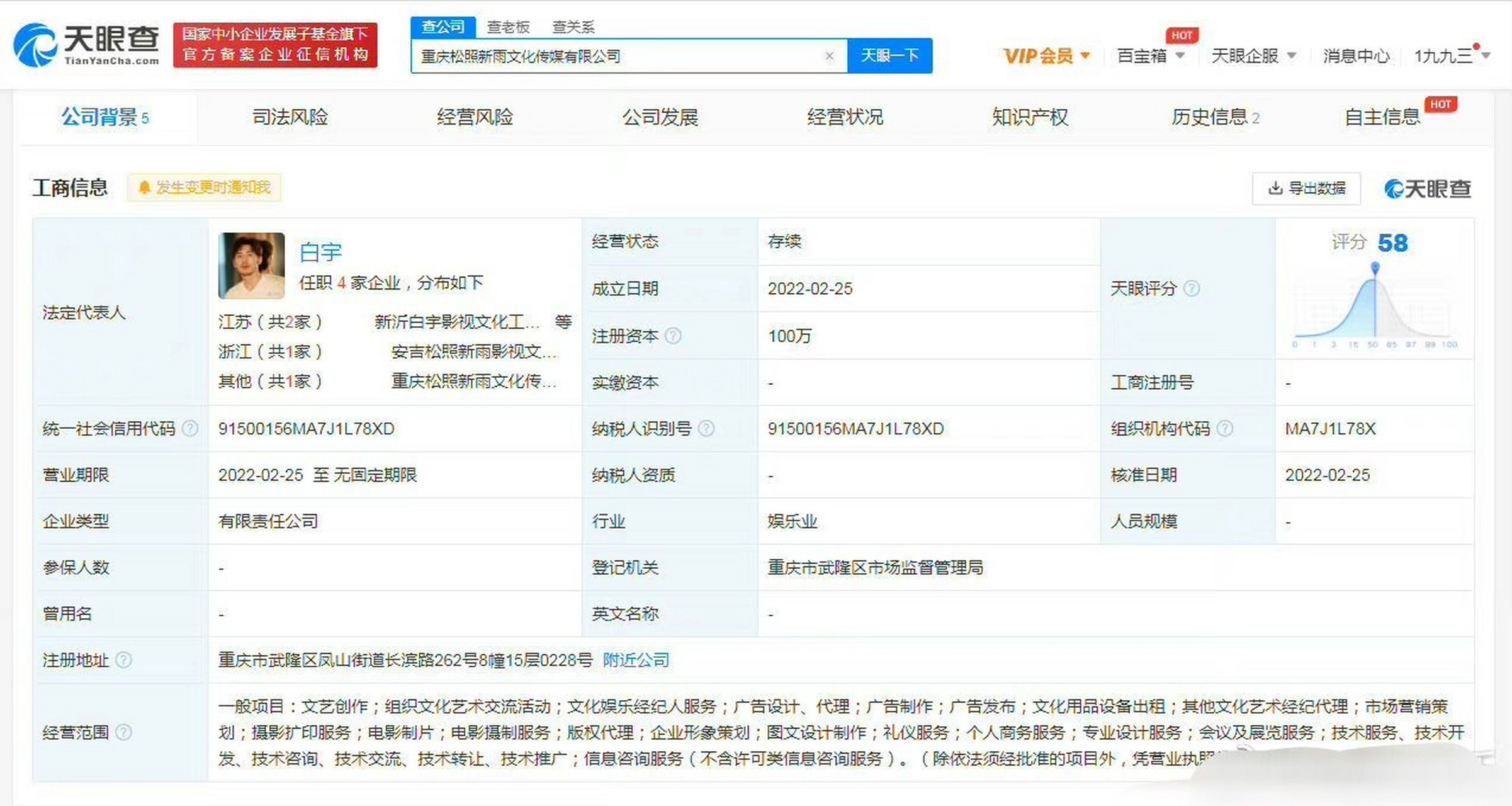Click the question mark next to 天眼评分
Image resolution: width=1512 pixels, height=806 pixels.
[x=1192, y=289]
